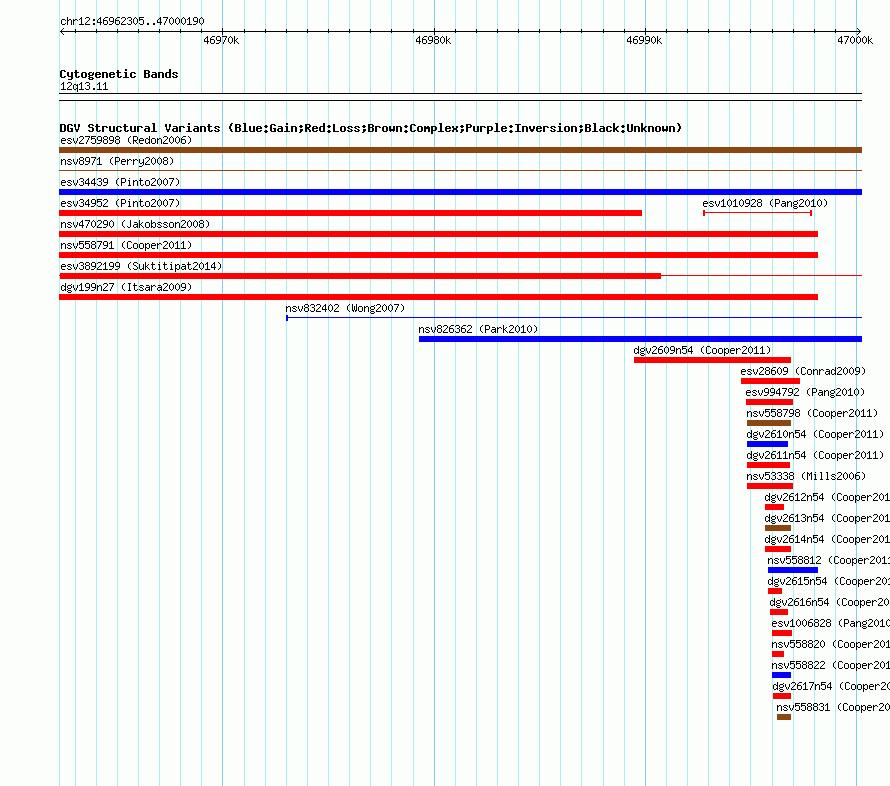Click the 46990k ruler position label
890x786 pixels.
coord(644,40)
